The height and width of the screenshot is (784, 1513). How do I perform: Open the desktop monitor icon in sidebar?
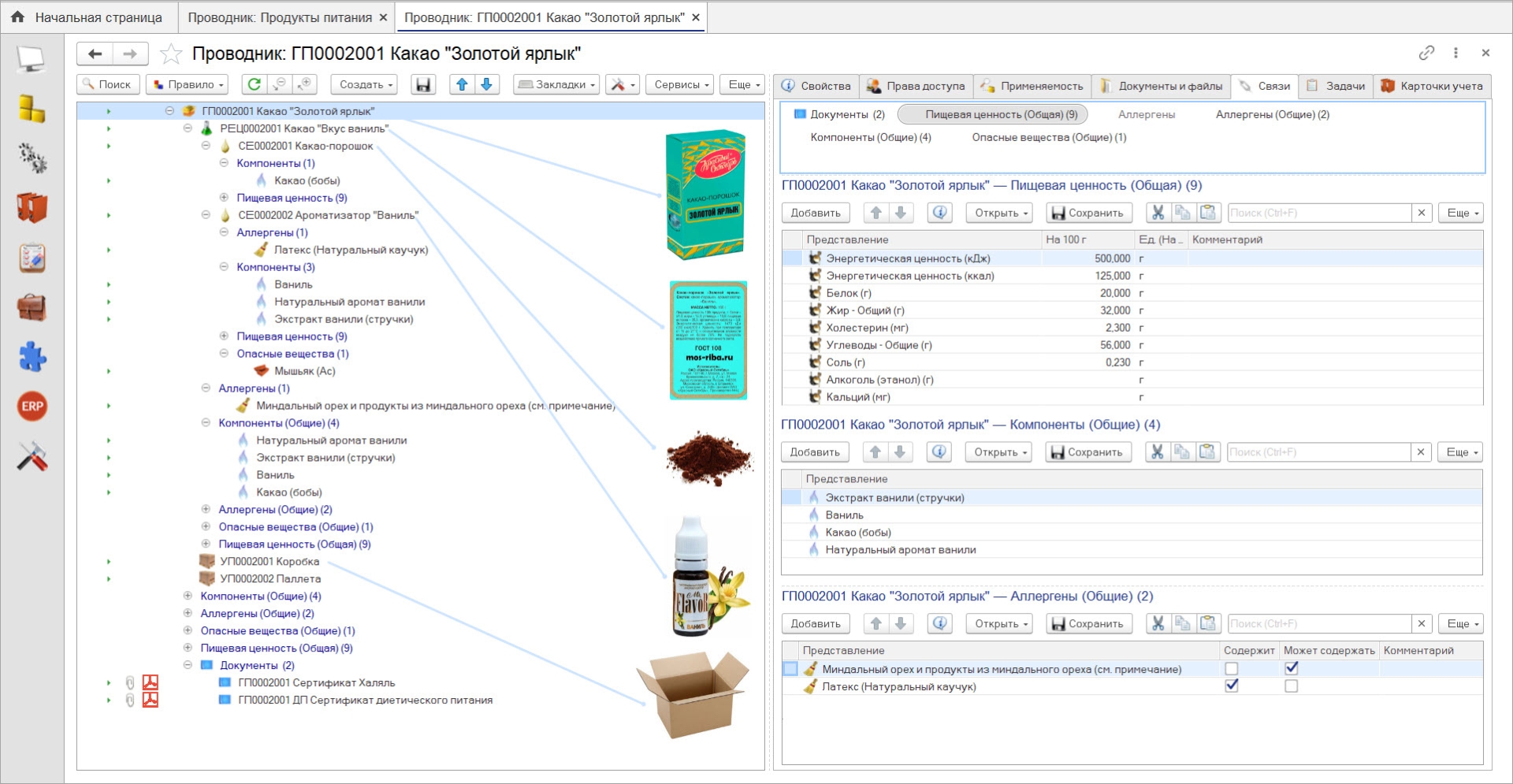[32, 59]
